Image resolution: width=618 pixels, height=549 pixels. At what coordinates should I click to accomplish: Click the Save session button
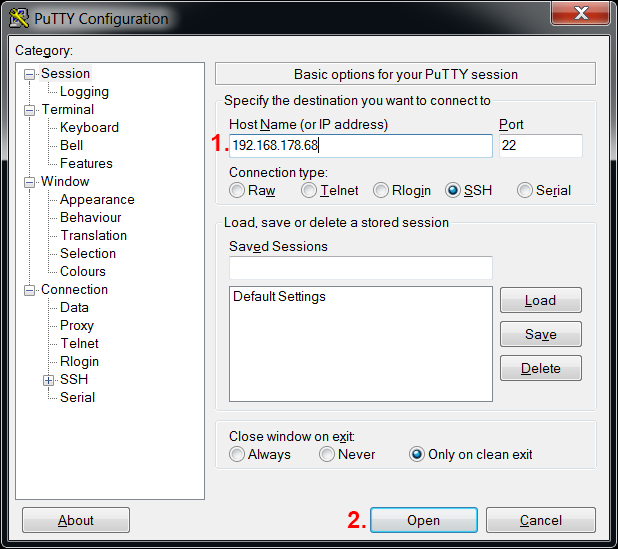tap(541, 334)
